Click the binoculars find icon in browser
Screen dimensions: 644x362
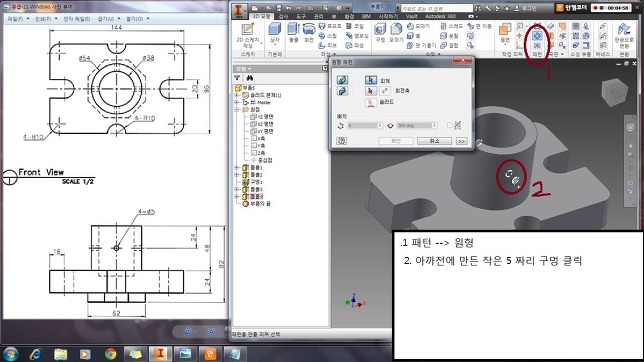coord(249,78)
